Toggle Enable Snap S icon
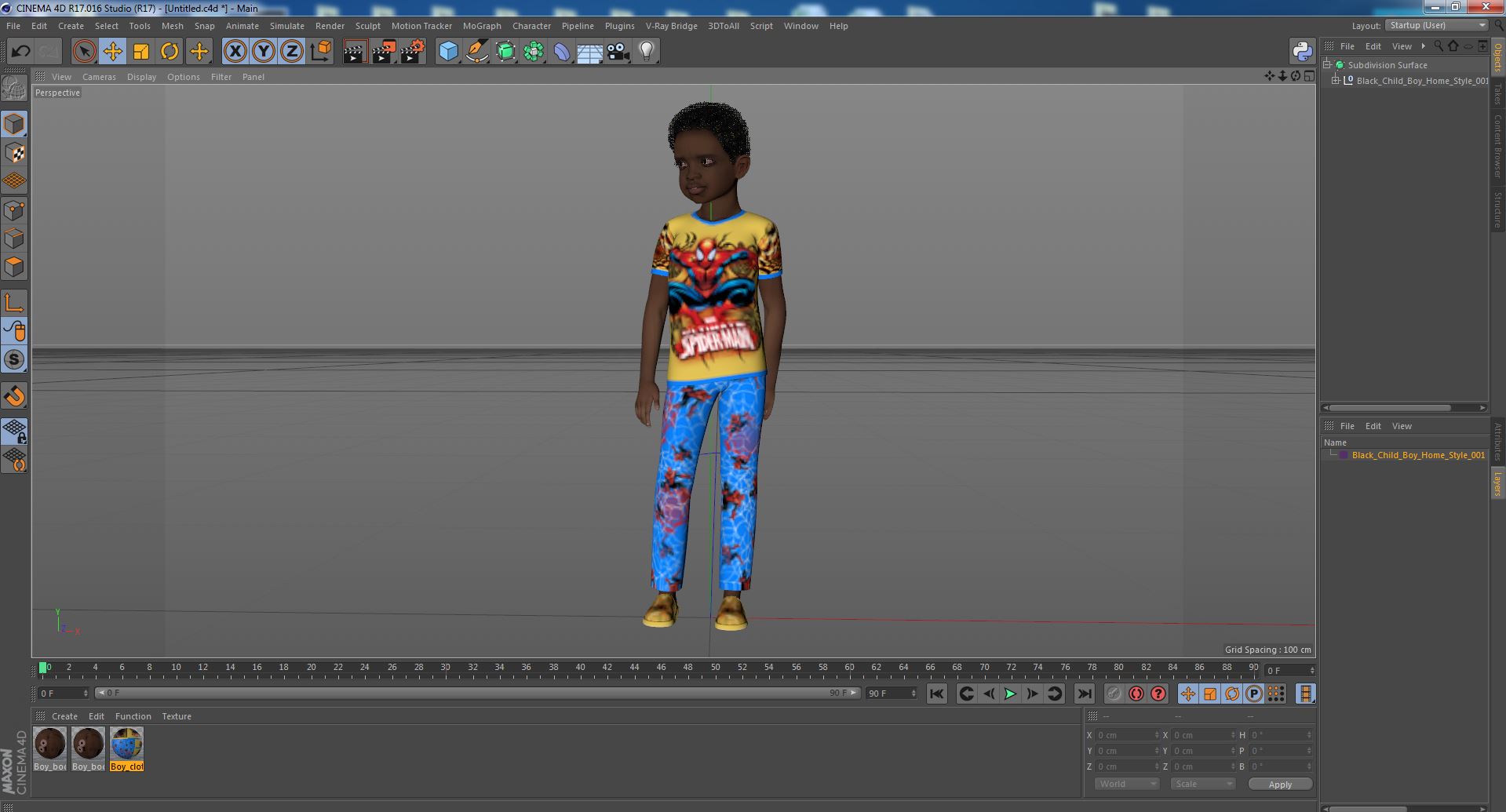 pos(14,359)
